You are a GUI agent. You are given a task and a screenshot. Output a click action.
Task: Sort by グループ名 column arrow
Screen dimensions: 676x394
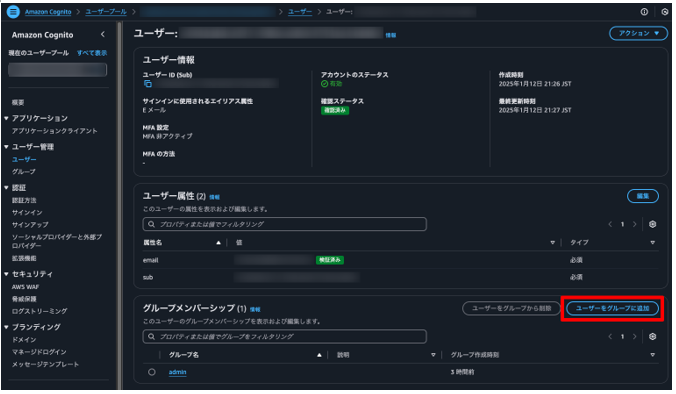[319, 355]
